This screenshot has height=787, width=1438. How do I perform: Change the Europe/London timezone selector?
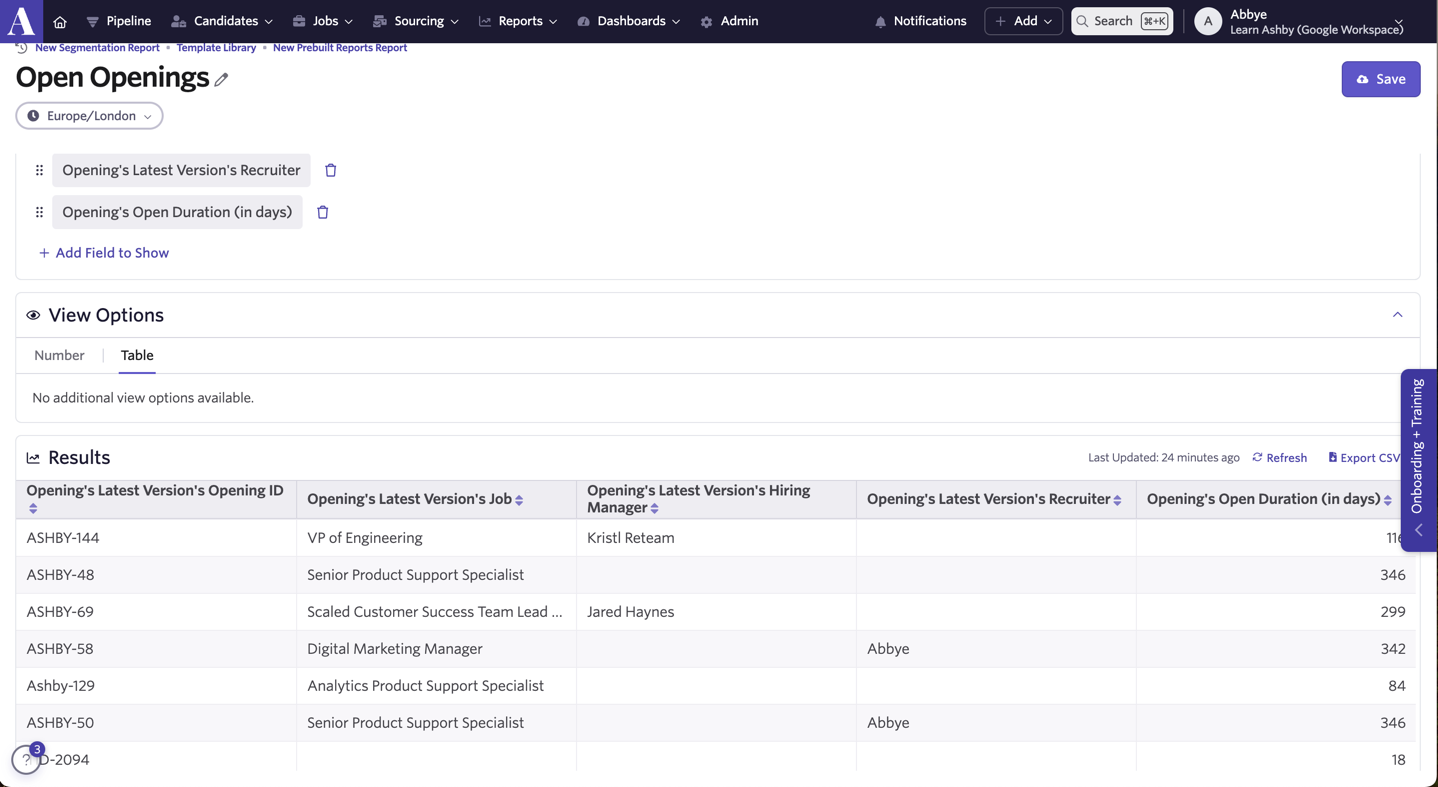click(x=90, y=116)
